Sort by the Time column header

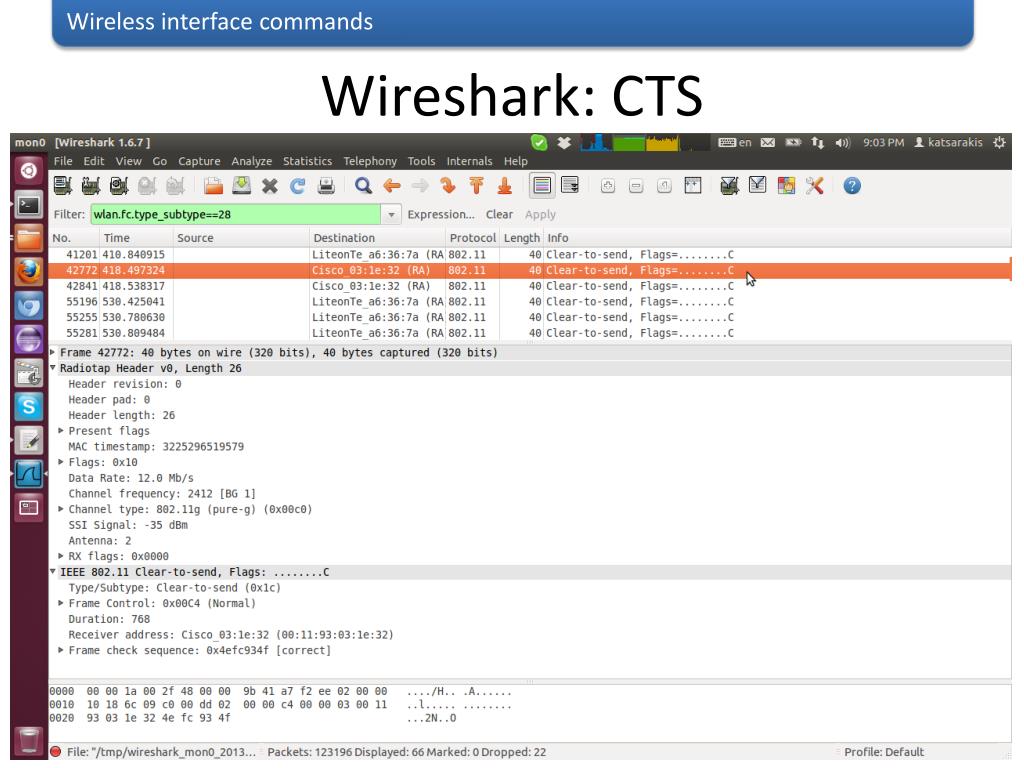point(136,238)
